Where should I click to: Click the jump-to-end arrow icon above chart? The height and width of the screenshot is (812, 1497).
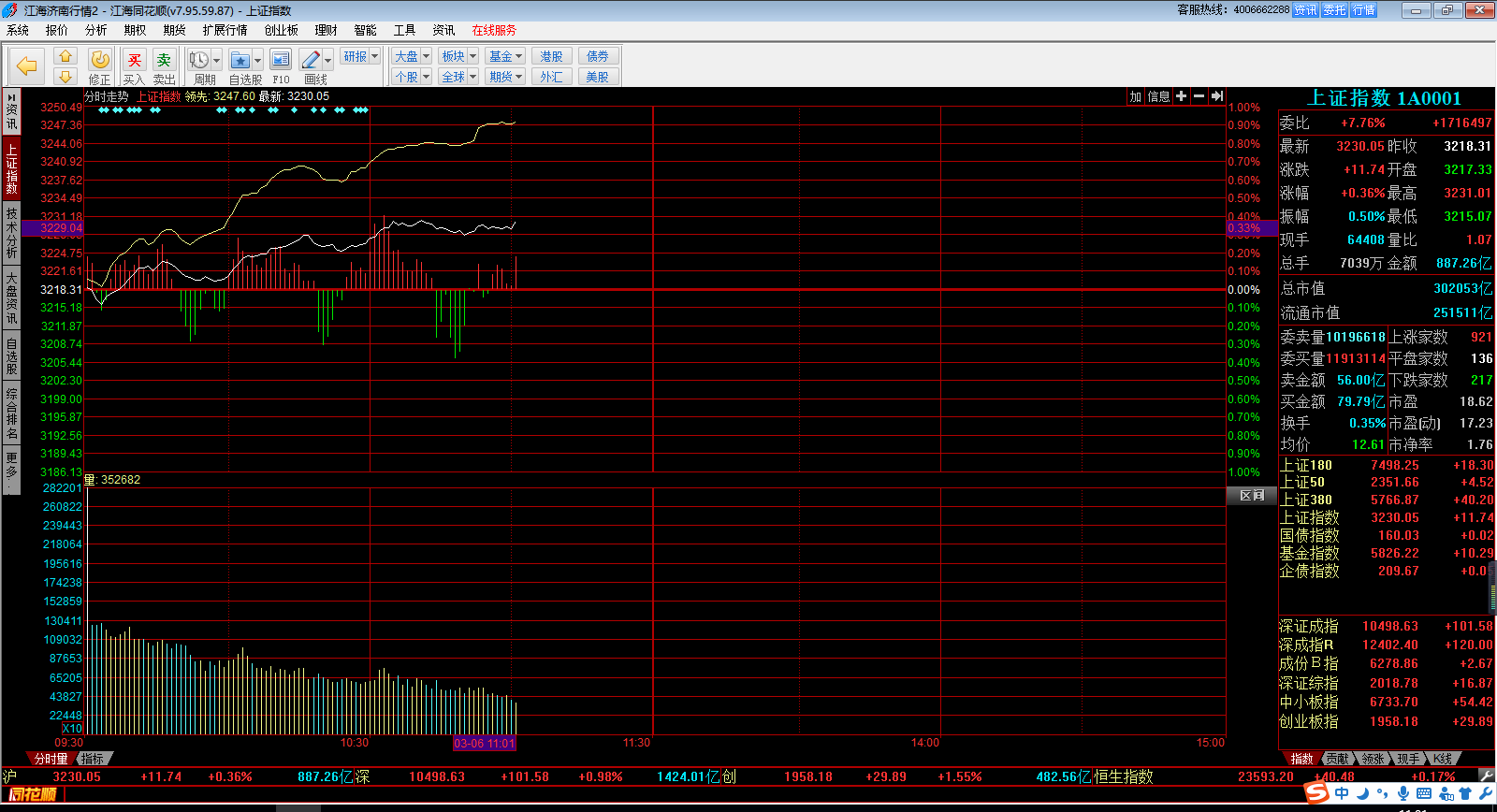1216,96
